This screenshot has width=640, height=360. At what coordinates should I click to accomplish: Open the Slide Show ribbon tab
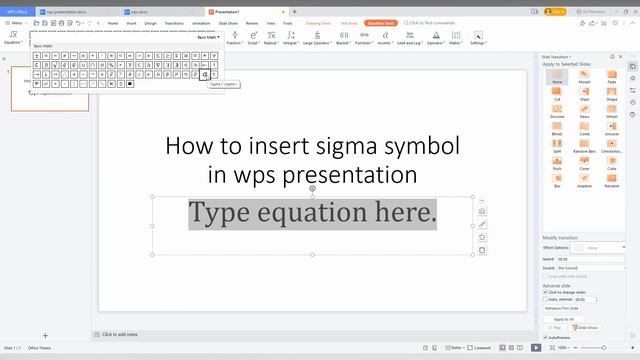click(228, 23)
